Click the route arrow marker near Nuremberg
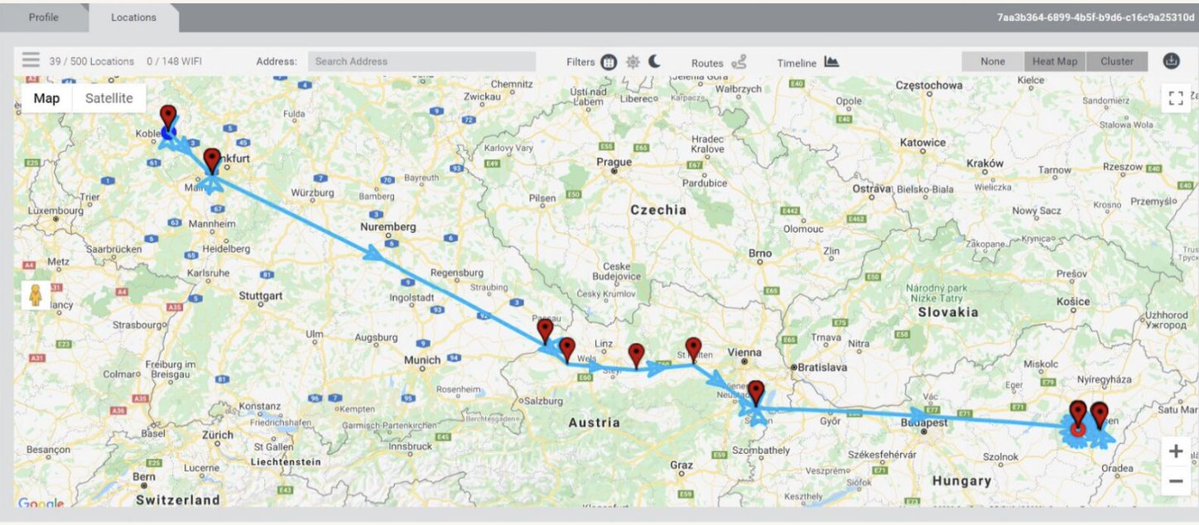The image size is (1199, 525). (373, 254)
